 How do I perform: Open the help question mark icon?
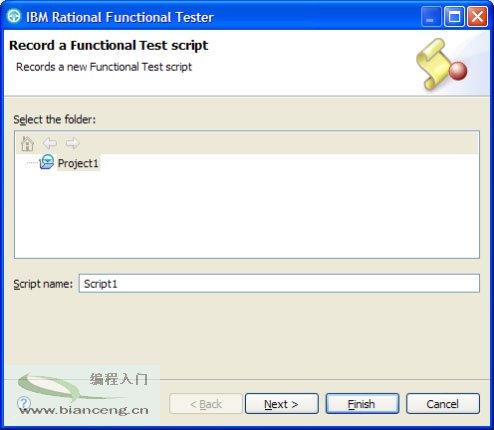(24, 403)
